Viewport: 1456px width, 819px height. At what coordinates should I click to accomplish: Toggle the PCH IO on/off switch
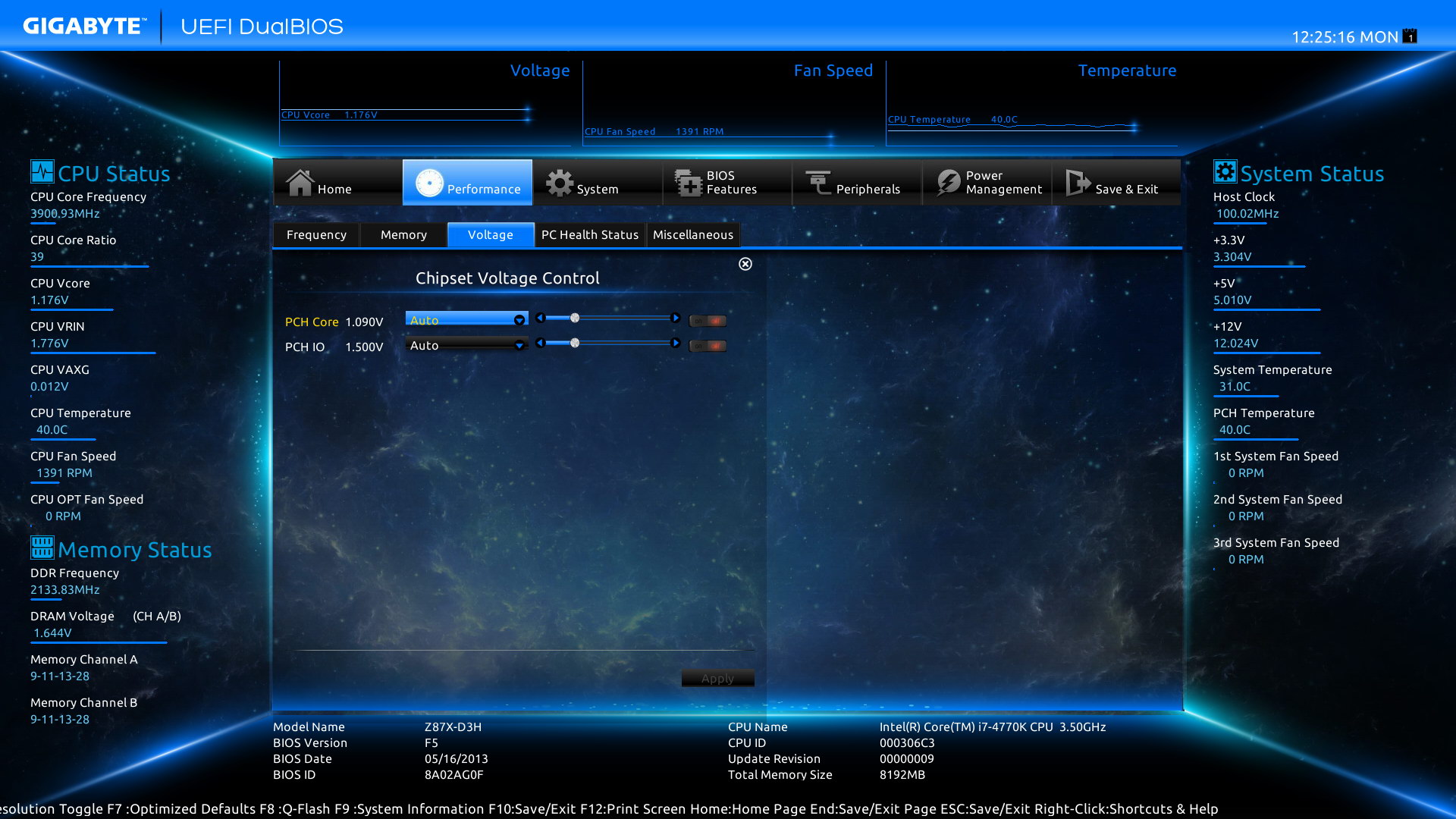708,346
